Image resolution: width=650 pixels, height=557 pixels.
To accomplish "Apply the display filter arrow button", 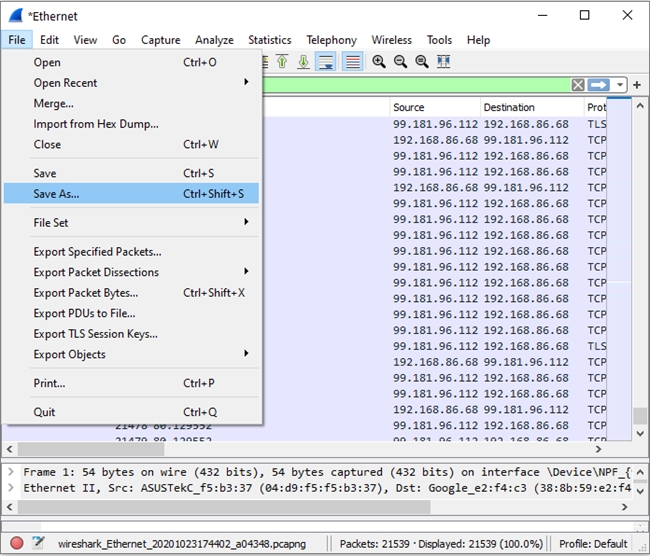I will point(599,86).
